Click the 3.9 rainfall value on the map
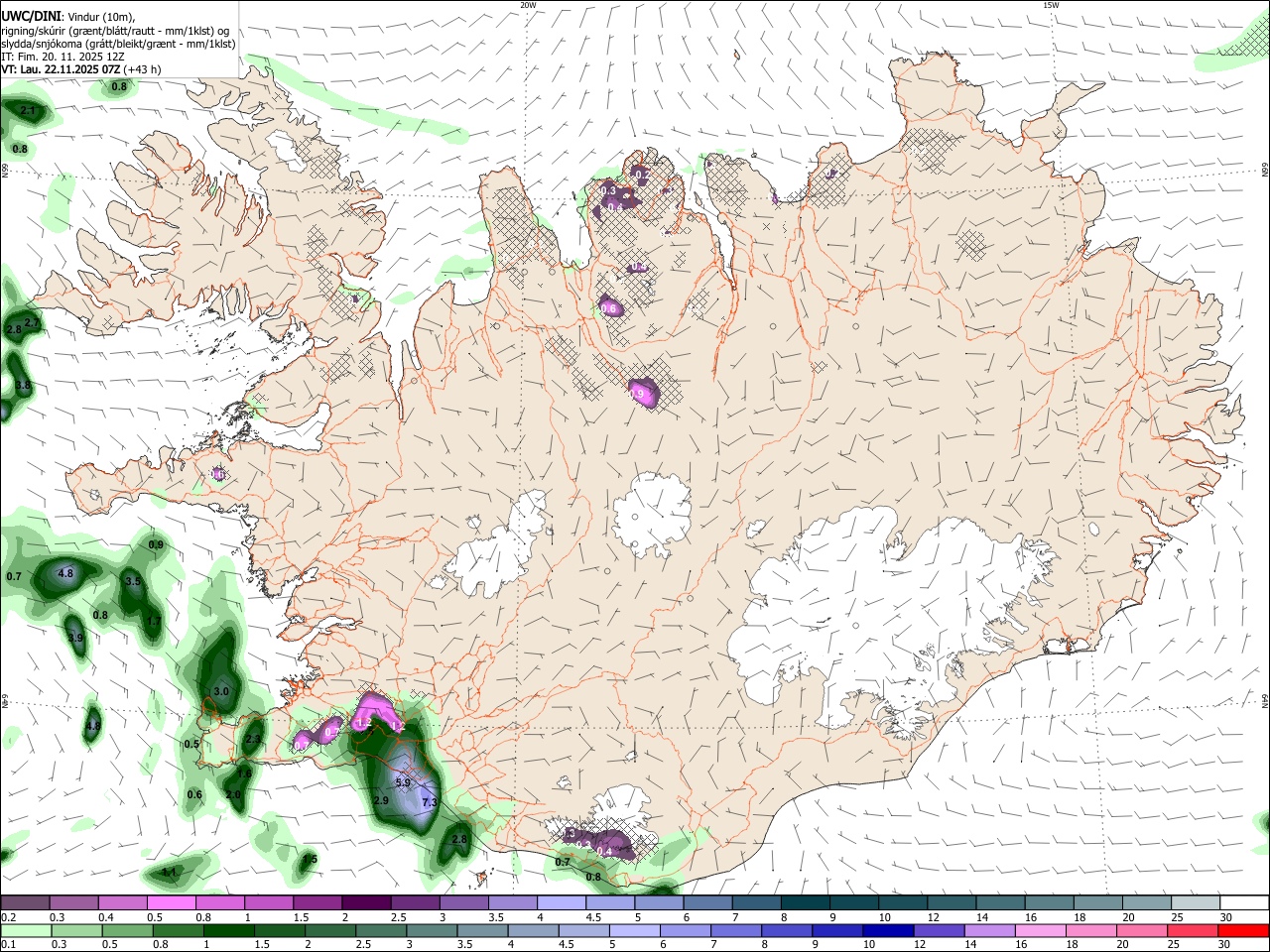This screenshot has height=952, width=1270. [x=76, y=638]
